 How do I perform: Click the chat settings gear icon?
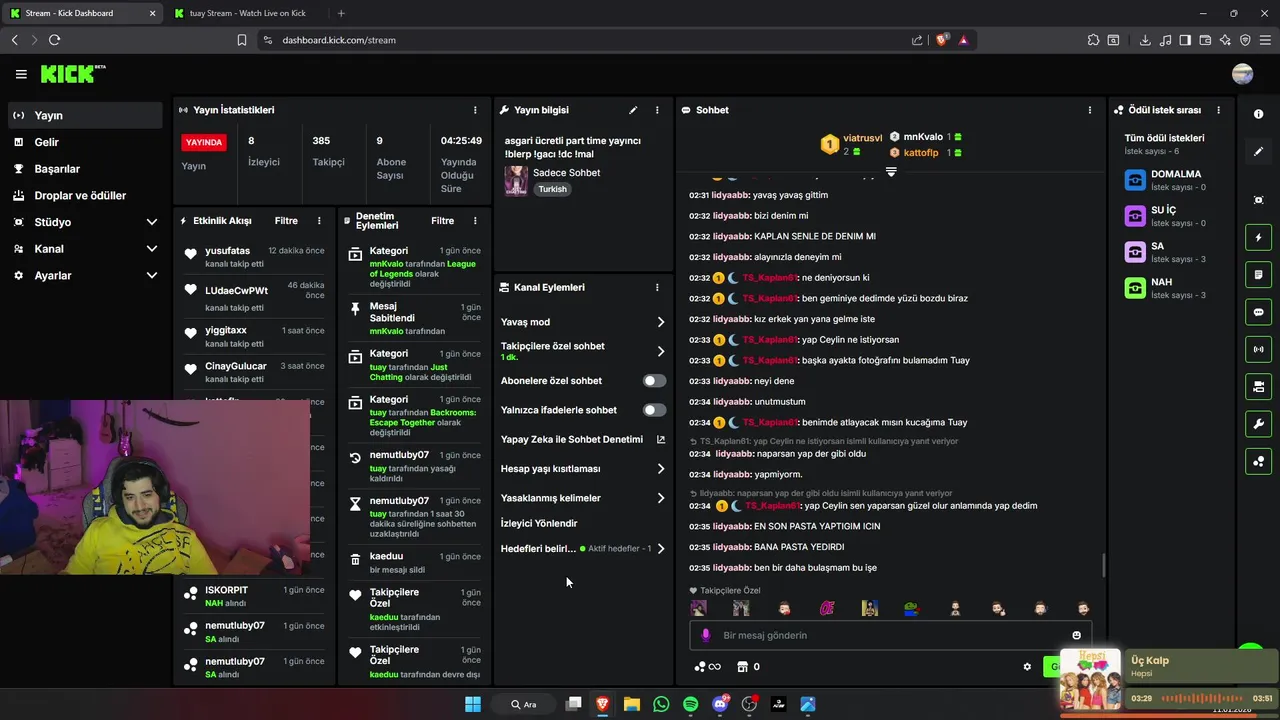1027,667
